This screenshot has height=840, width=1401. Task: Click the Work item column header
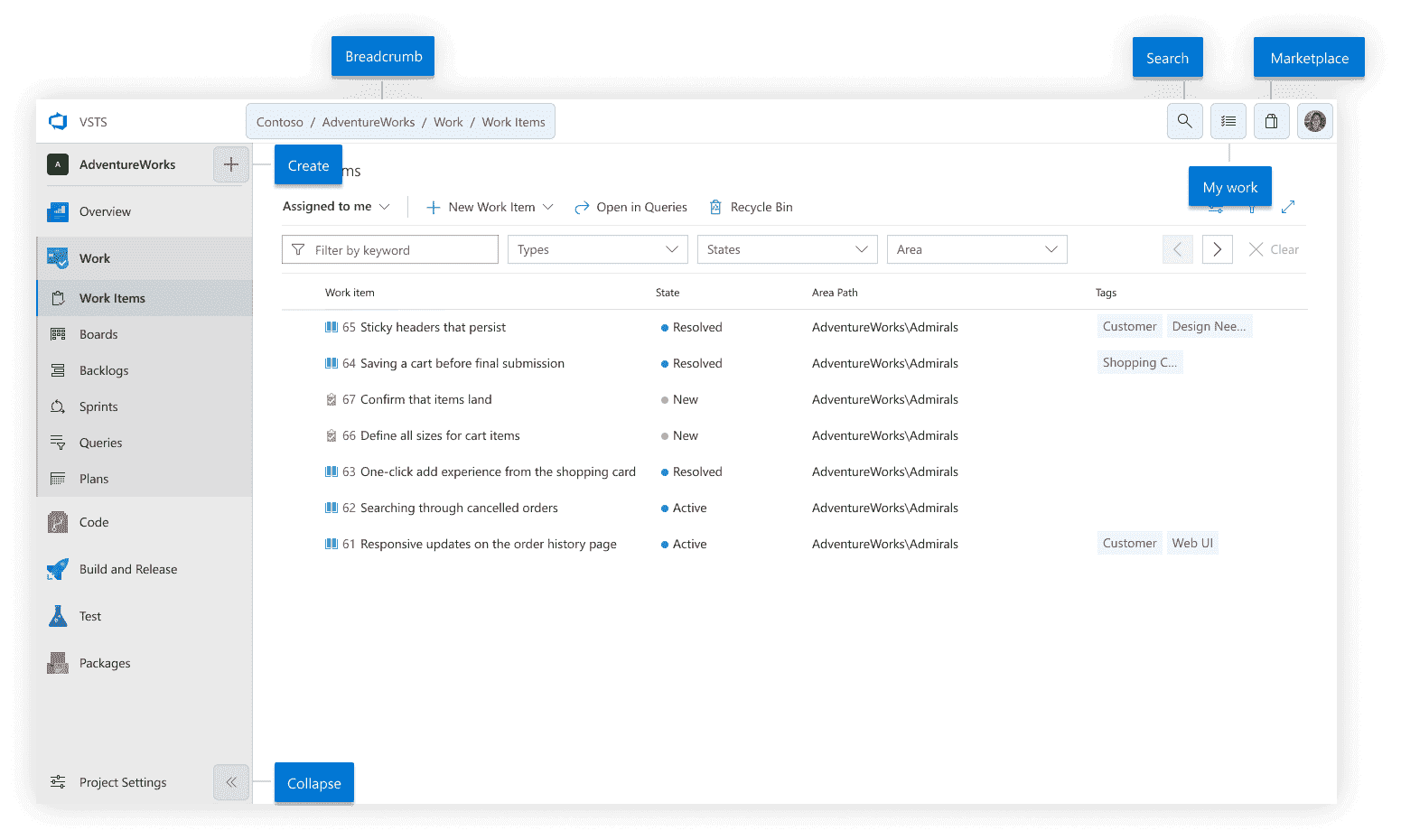pos(350,293)
